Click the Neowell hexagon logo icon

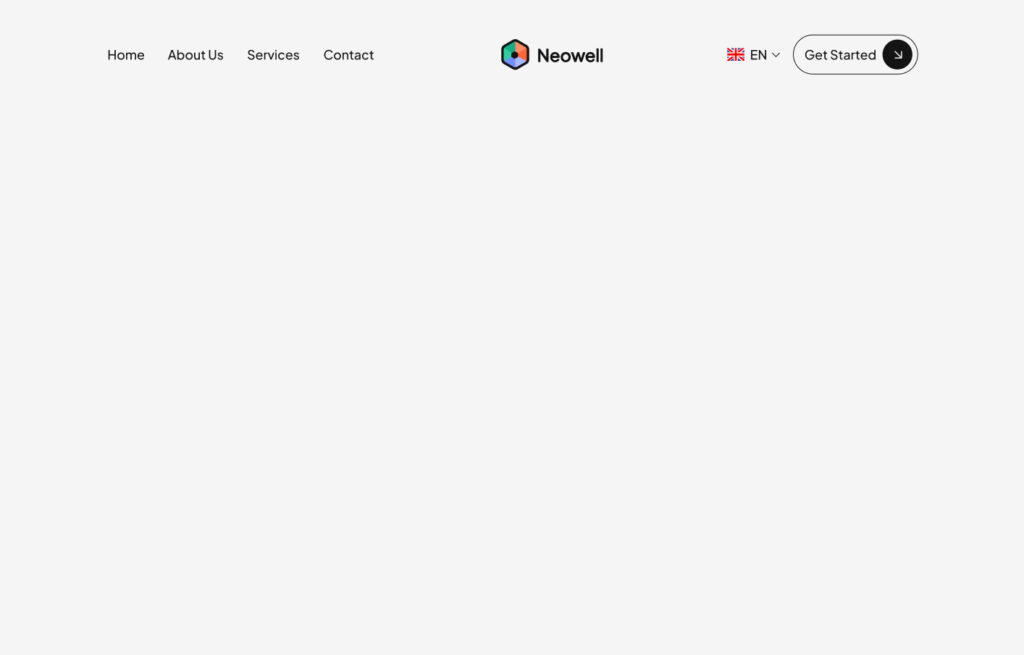coord(515,55)
